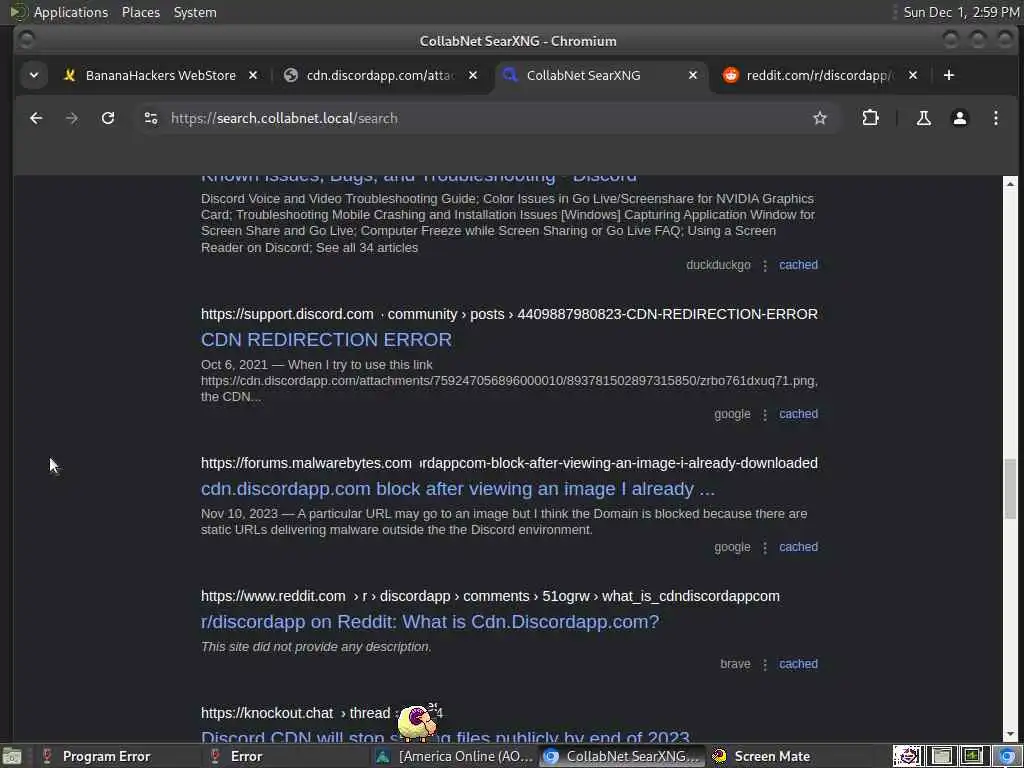Image resolution: width=1024 pixels, height=768 pixels.
Task: Open the Extensions puzzle icon
Action: pos(871,118)
